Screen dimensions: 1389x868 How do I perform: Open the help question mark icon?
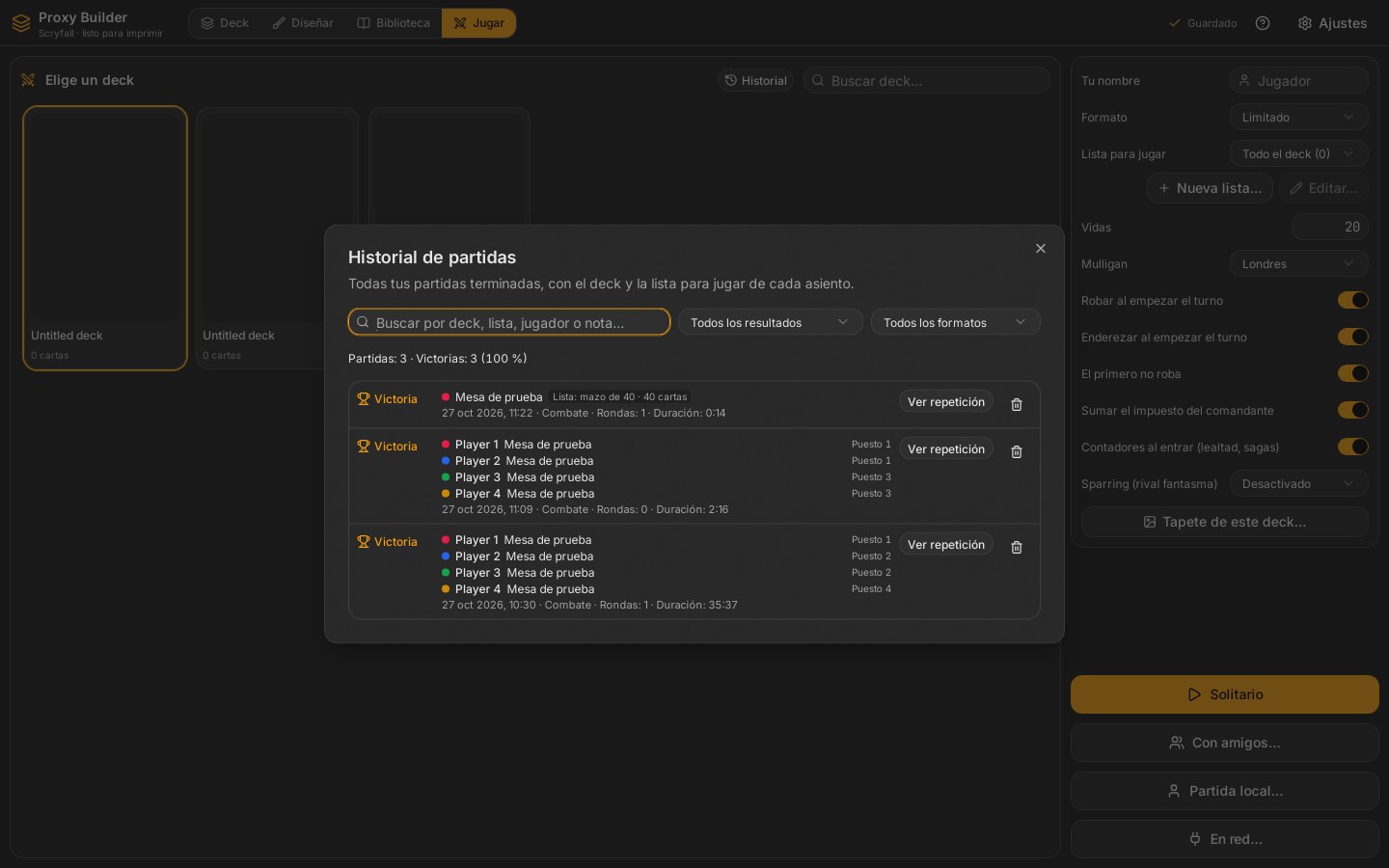pyautogui.click(x=1263, y=23)
